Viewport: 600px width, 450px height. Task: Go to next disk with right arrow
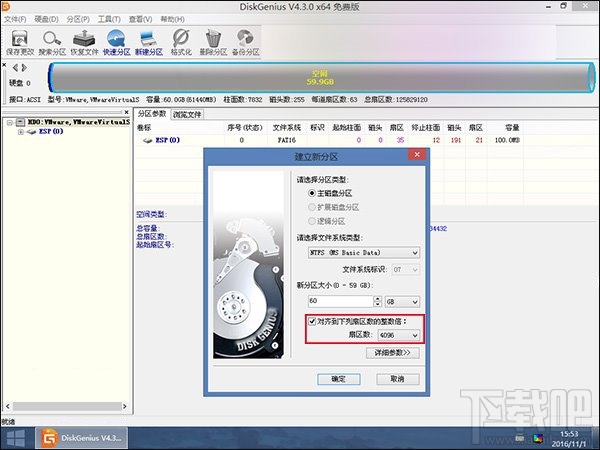(x=24, y=68)
